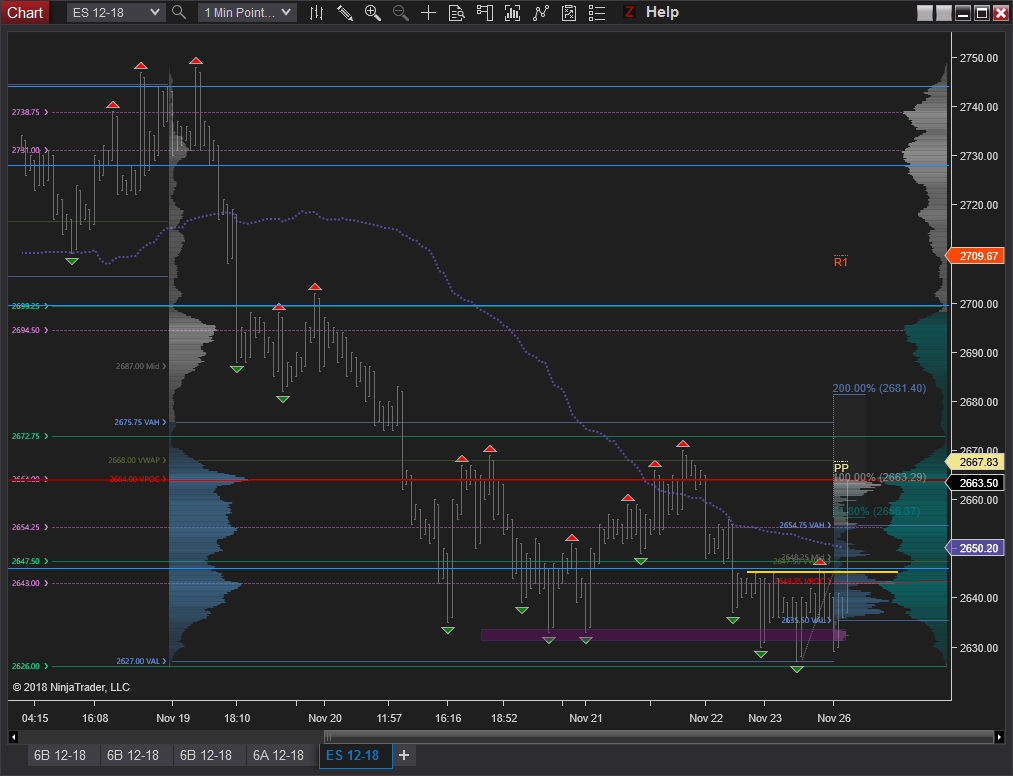Open the chart trader icon

pos(485,12)
